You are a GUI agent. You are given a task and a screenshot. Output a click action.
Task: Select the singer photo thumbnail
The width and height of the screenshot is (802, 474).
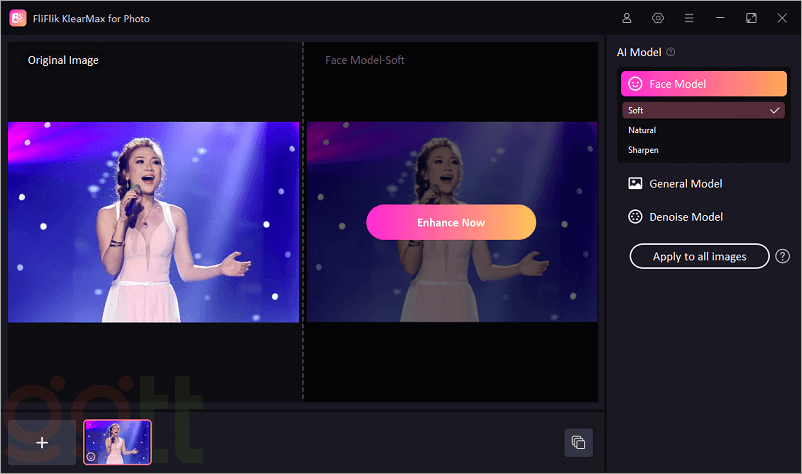[118, 442]
